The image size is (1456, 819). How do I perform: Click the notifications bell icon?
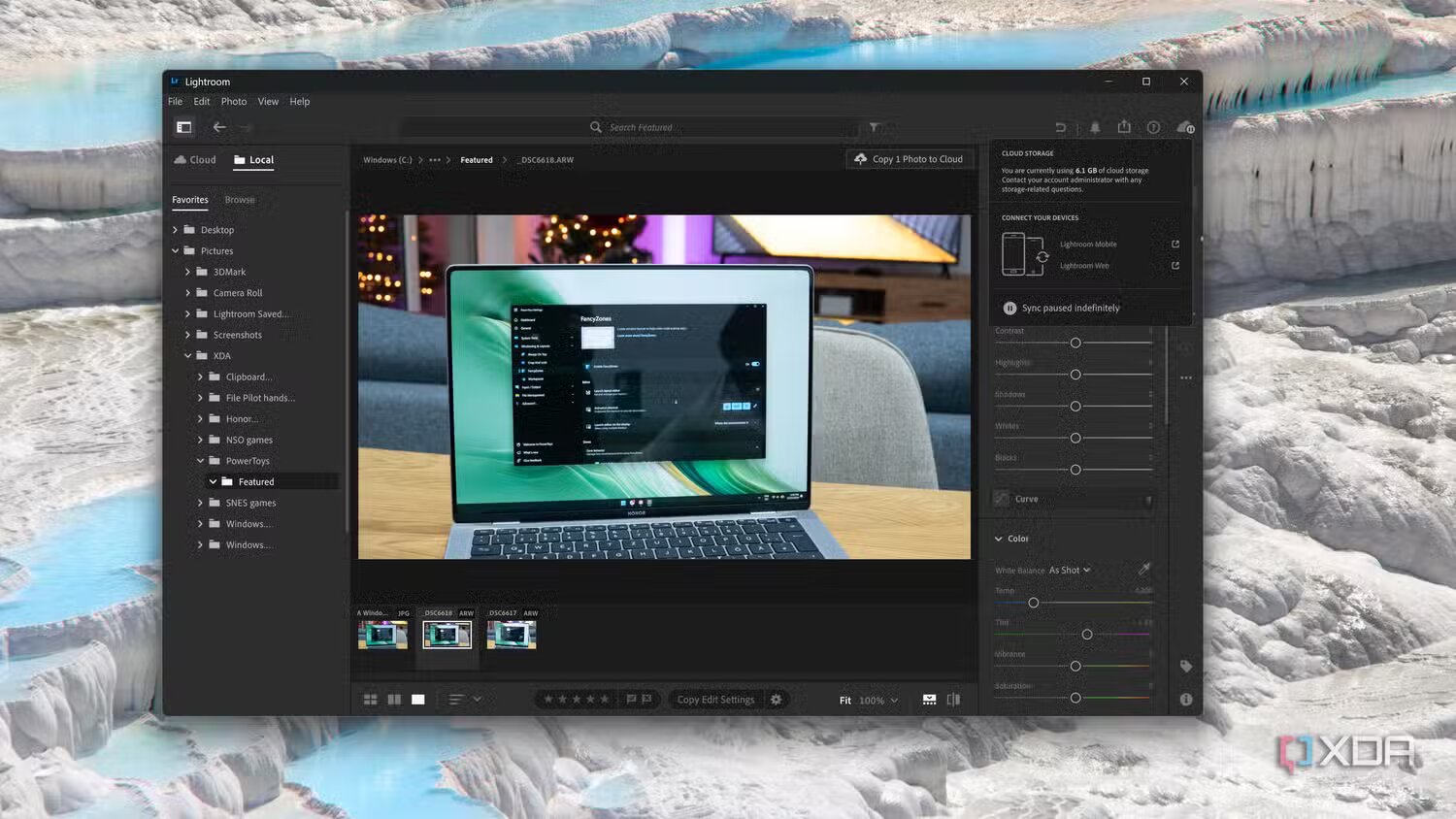[x=1095, y=127]
